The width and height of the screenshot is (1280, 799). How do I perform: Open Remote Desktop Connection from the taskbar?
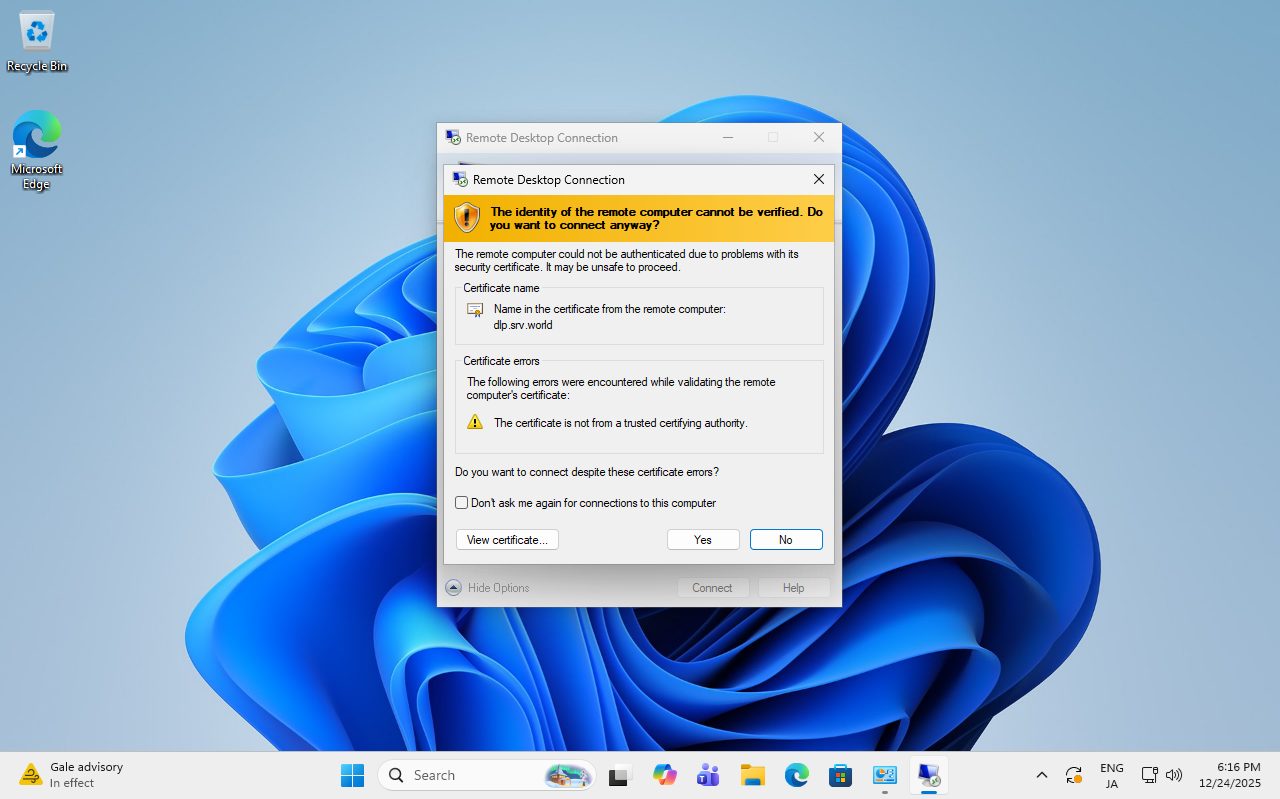click(928, 775)
